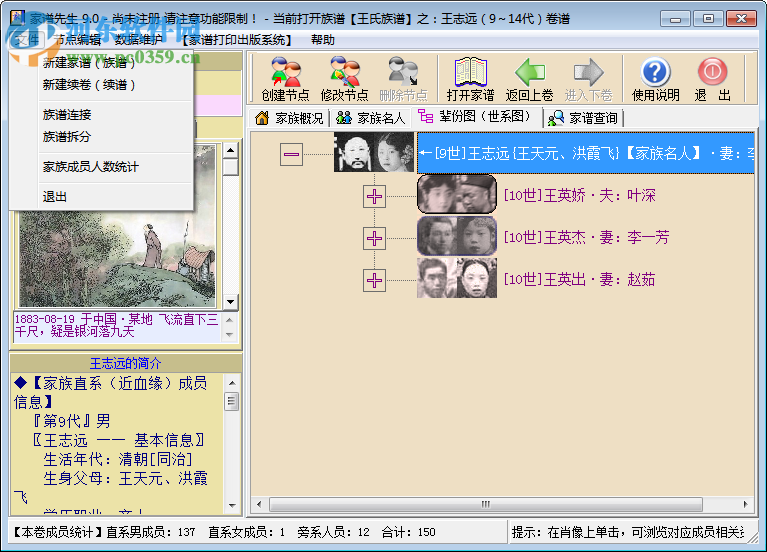Click the caption text scroll-down arrow
Image resolution: width=767 pixels, height=552 pixels.
pos(230,335)
